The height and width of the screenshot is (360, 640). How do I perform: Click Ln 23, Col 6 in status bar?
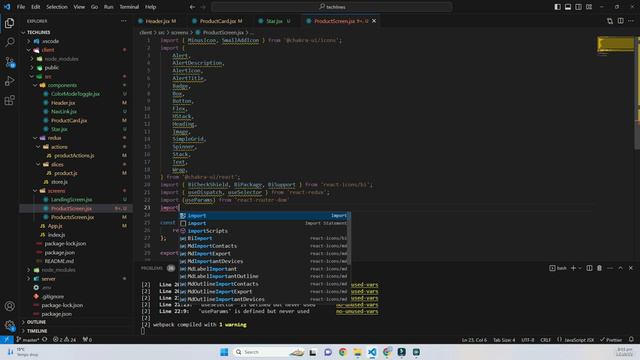(474, 340)
